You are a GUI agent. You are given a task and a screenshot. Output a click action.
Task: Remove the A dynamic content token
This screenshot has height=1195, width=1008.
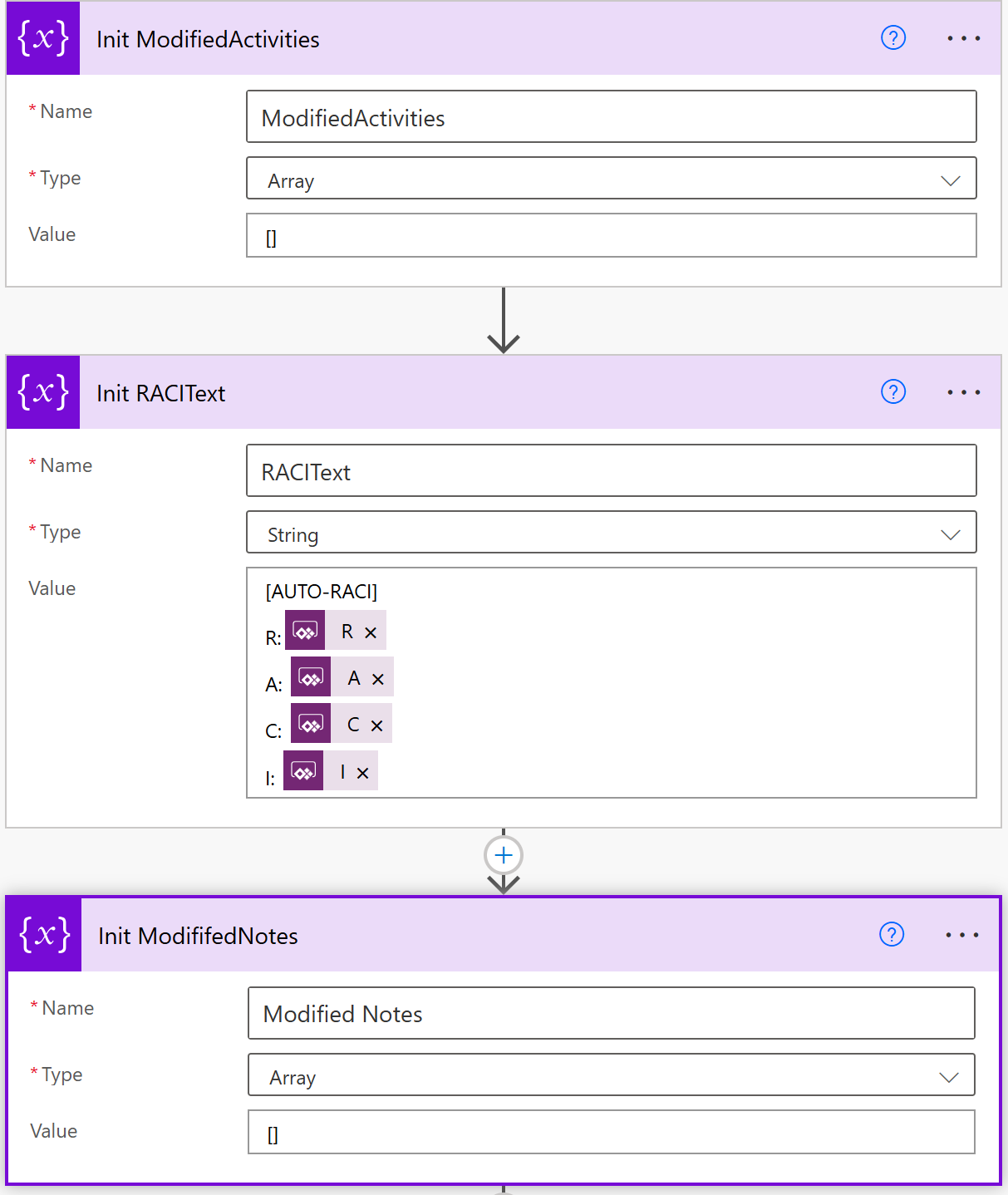378,679
